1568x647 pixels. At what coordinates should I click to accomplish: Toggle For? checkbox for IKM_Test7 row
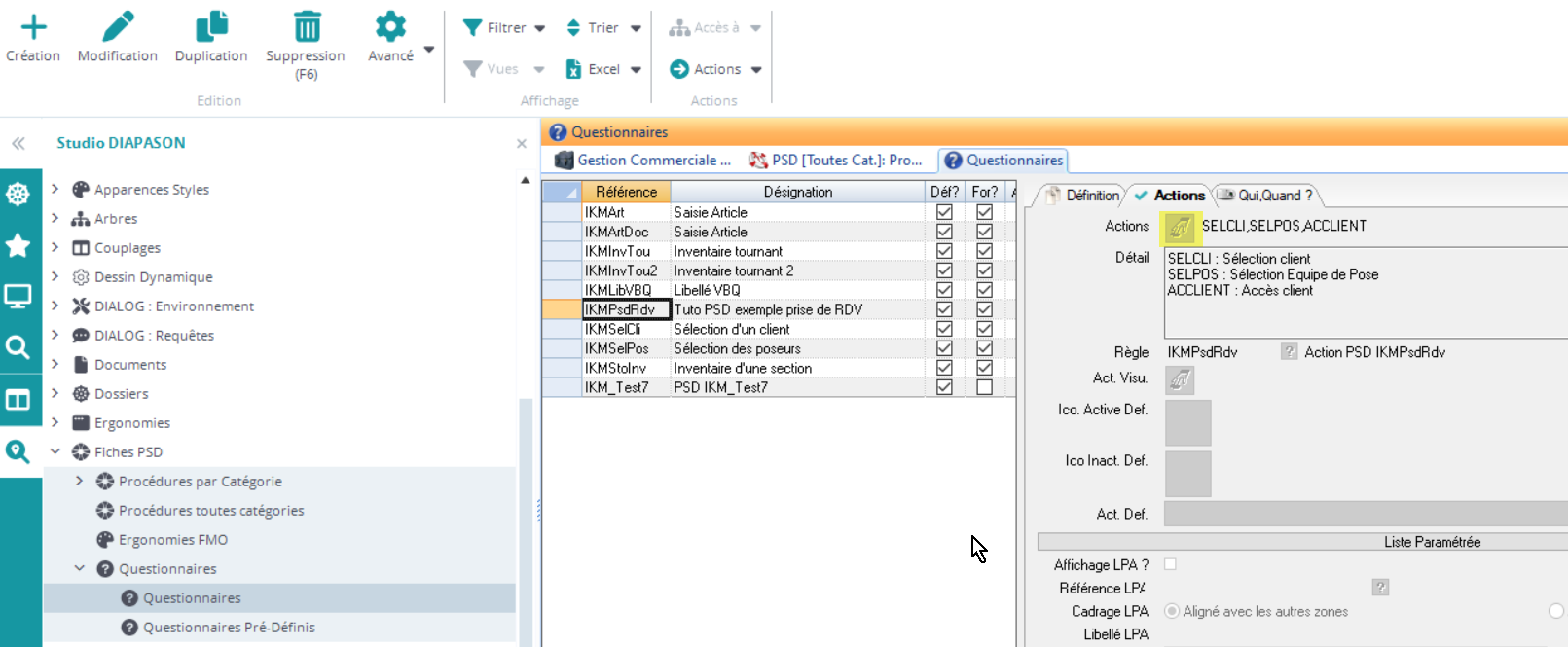(984, 387)
